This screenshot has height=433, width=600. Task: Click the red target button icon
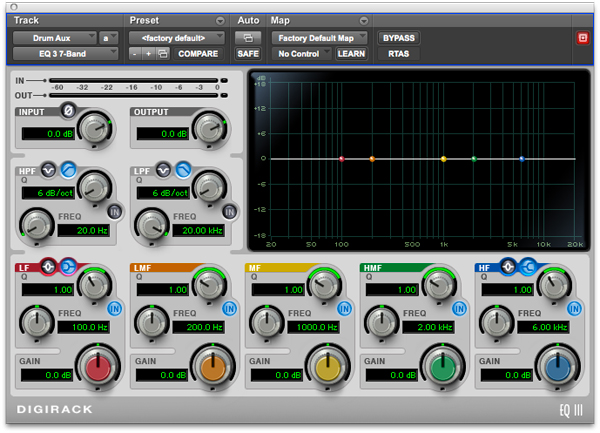[582, 38]
